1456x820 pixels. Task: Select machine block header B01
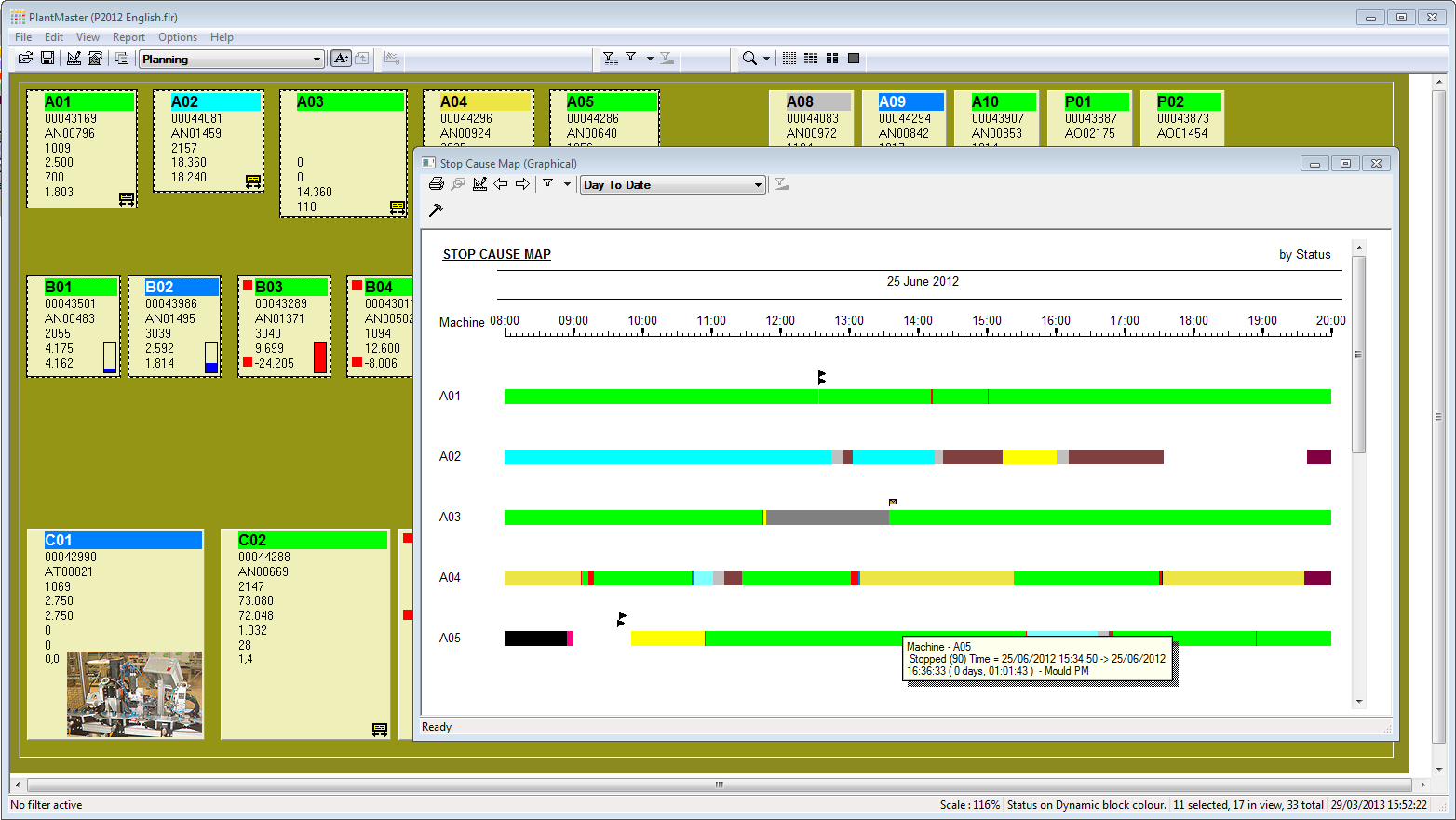[81, 287]
